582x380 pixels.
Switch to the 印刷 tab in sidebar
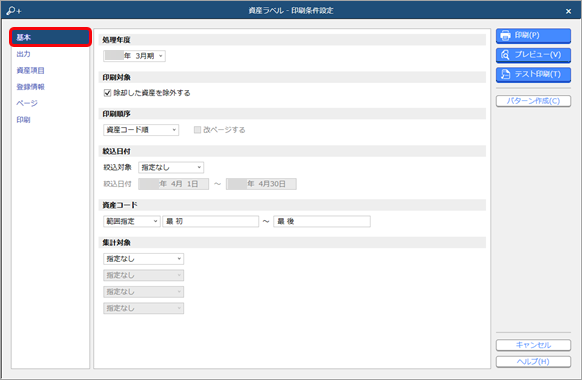[x=23, y=119]
